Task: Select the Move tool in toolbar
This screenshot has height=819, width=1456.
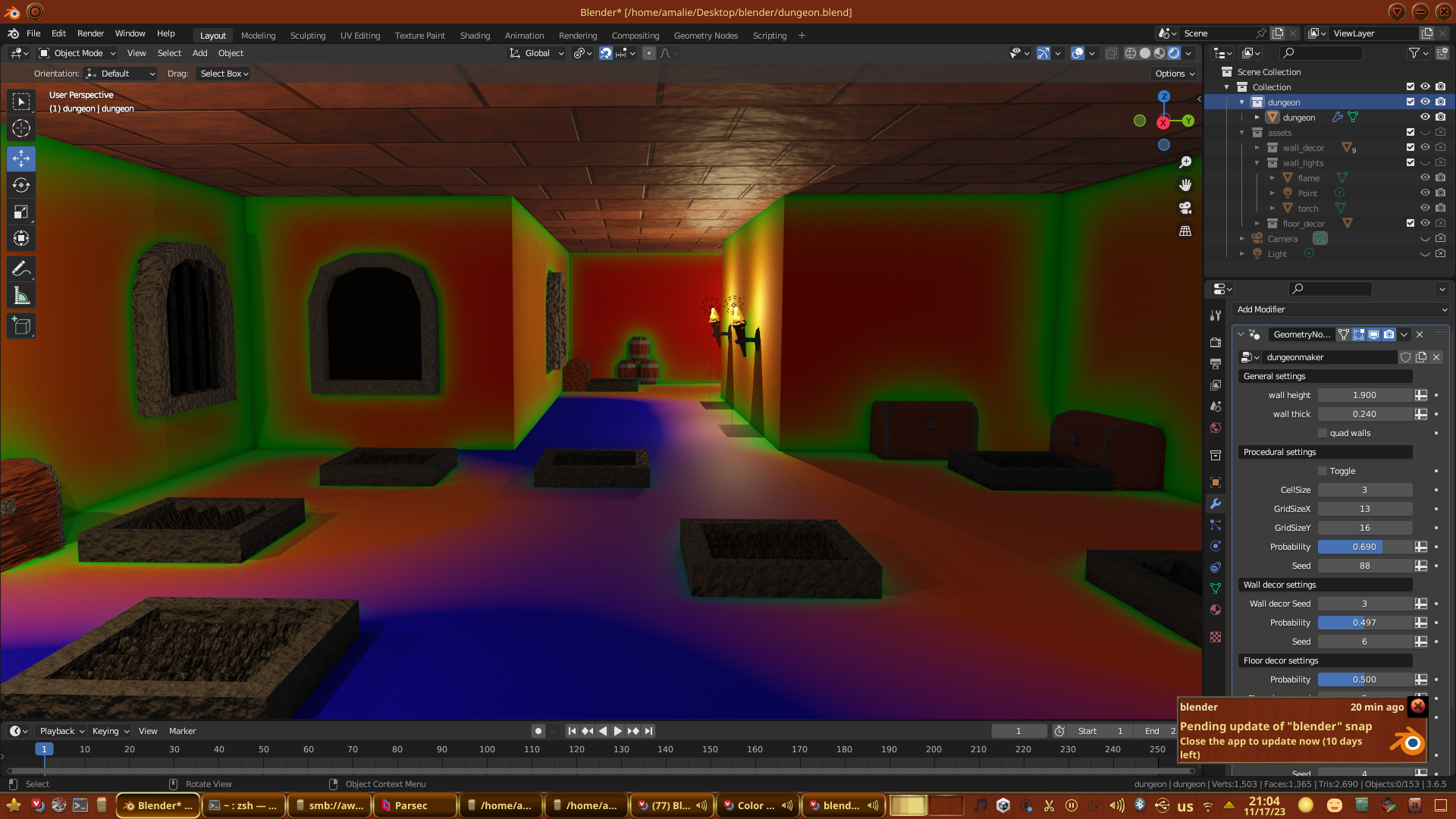Action: click(x=21, y=158)
